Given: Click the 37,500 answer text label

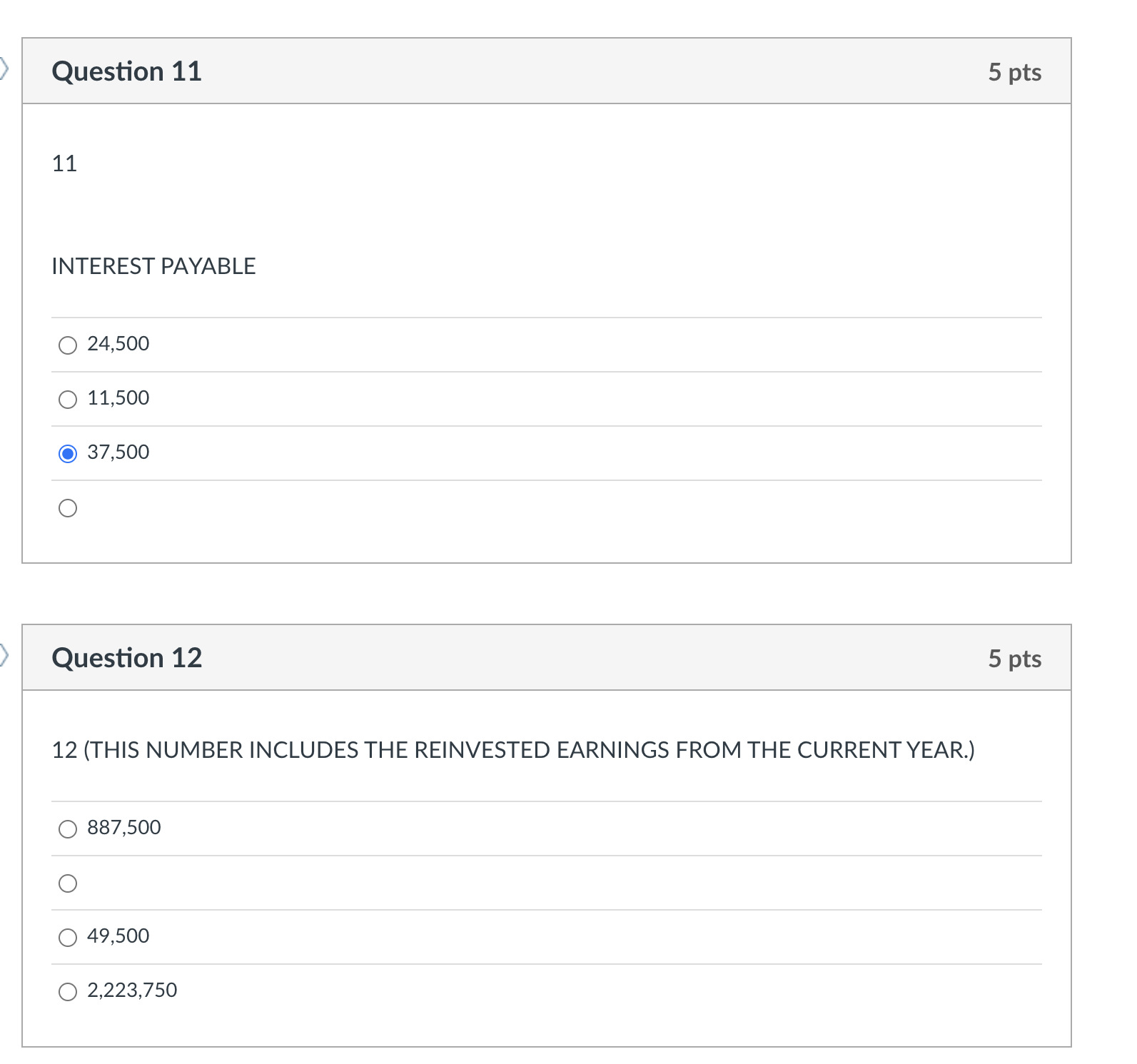Looking at the screenshot, I should click(x=118, y=452).
